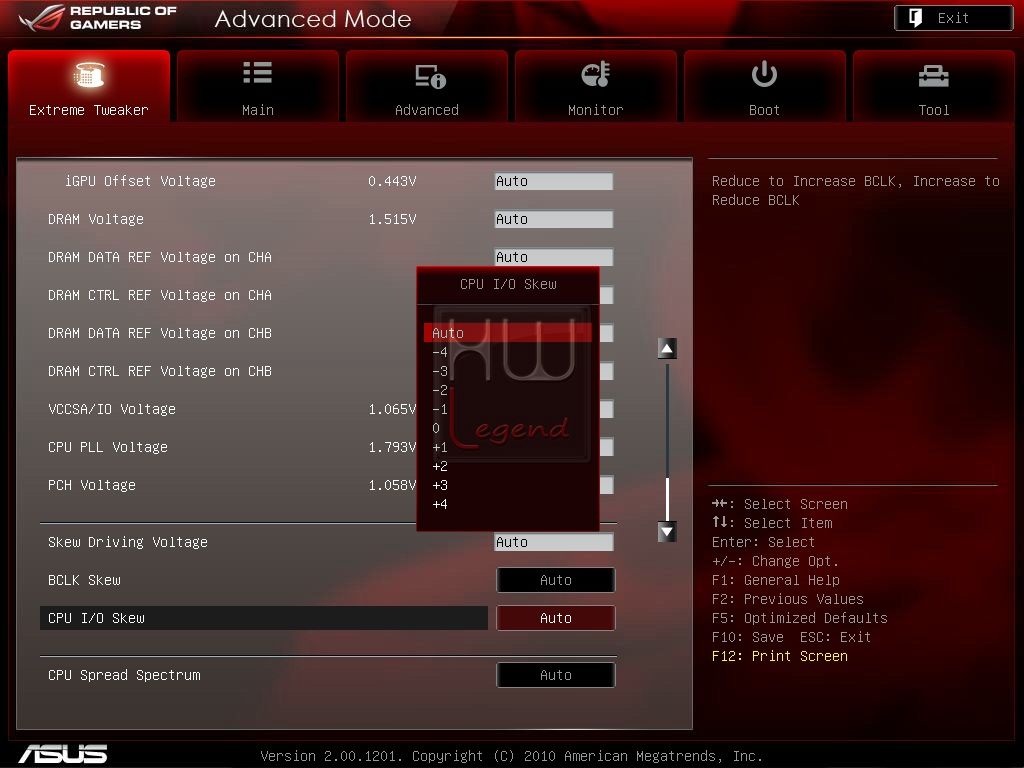Focus the DRAM Voltage Auto field
The width and height of the screenshot is (1024, 768).
[554, 219]
